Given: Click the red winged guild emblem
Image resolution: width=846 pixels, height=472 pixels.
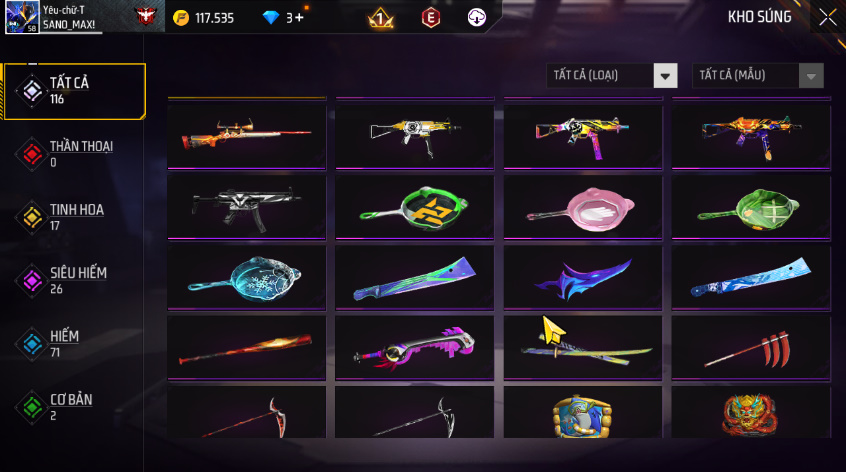Looking at the screenshot, I should click(145, 16).
